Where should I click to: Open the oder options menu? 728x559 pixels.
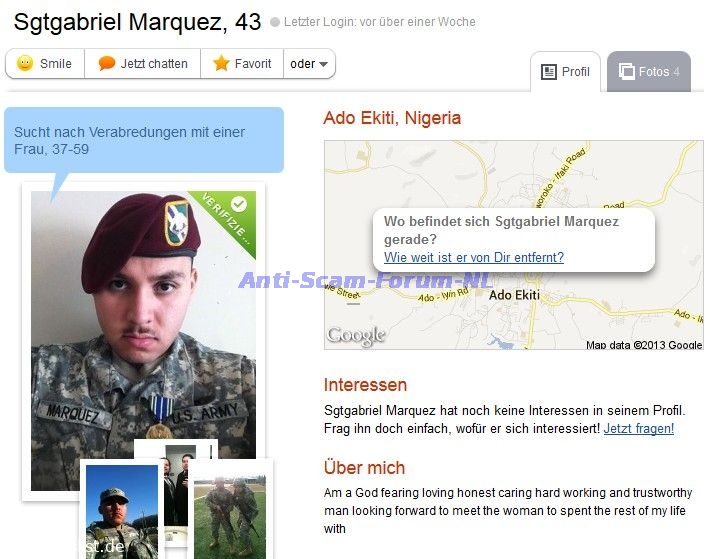coord(309,64)
